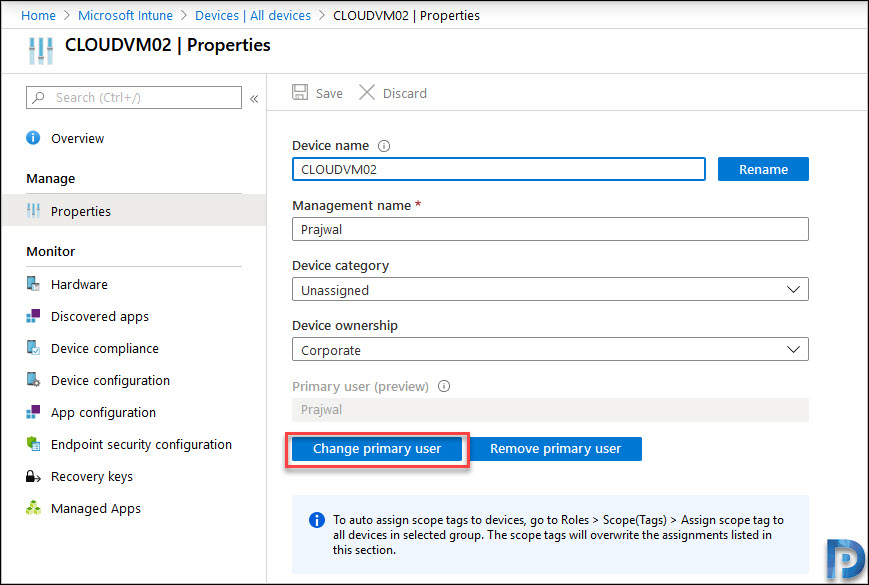Expand the Device category dropdown

(x=550, y=289)
